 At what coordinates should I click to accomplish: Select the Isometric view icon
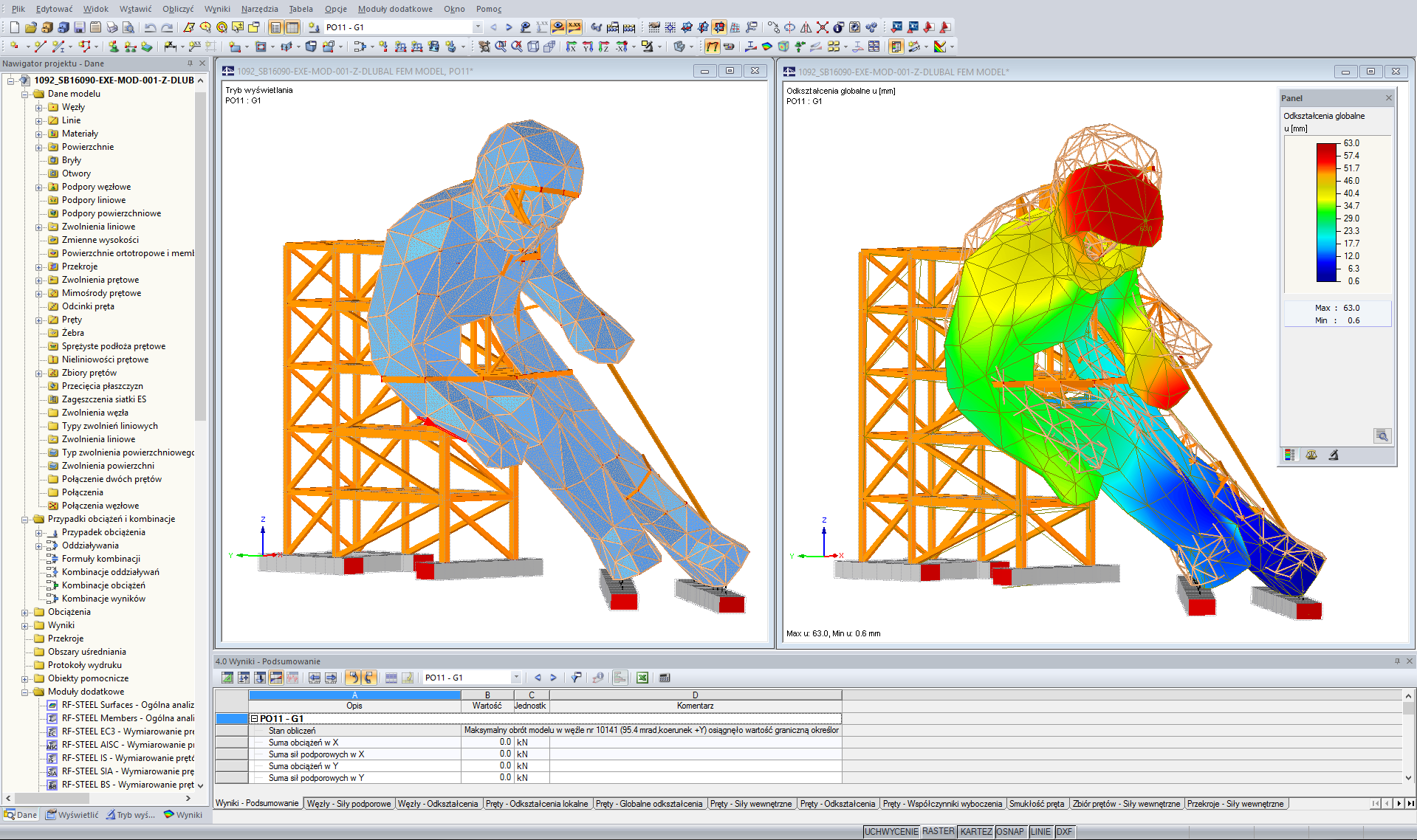point(532,47)
